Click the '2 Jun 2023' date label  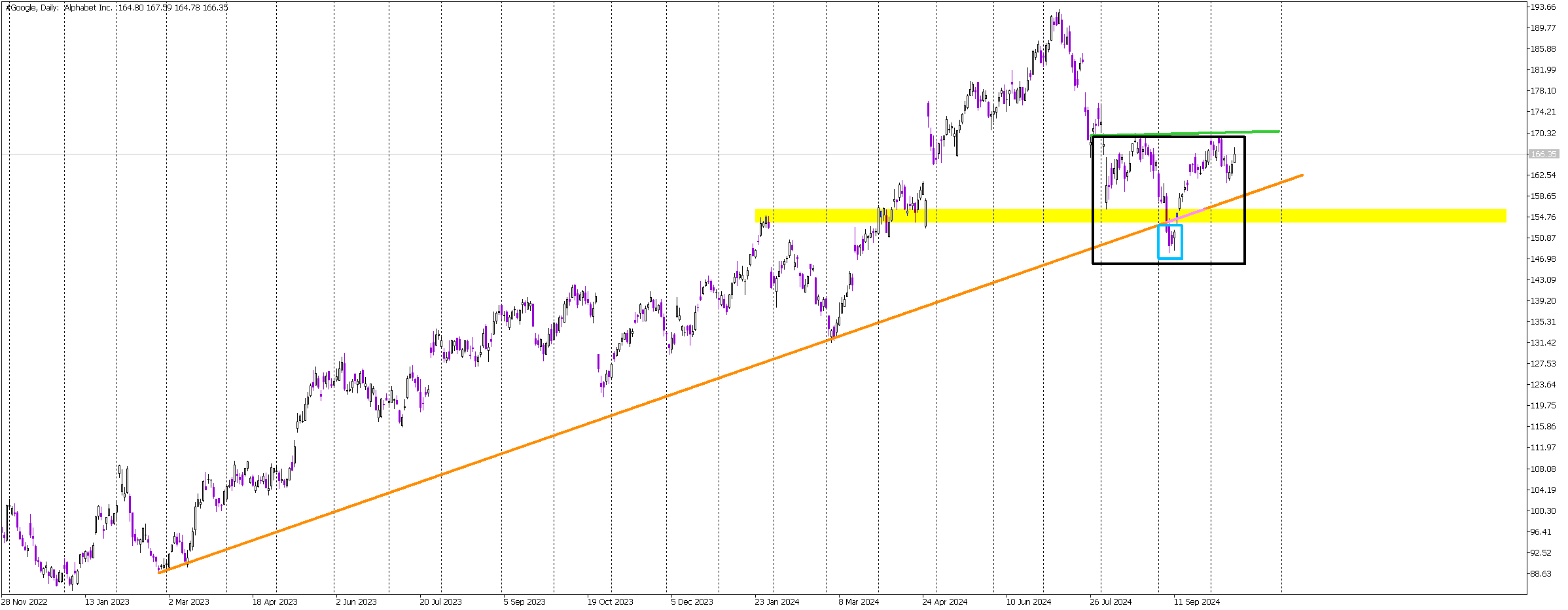(356, 602)
